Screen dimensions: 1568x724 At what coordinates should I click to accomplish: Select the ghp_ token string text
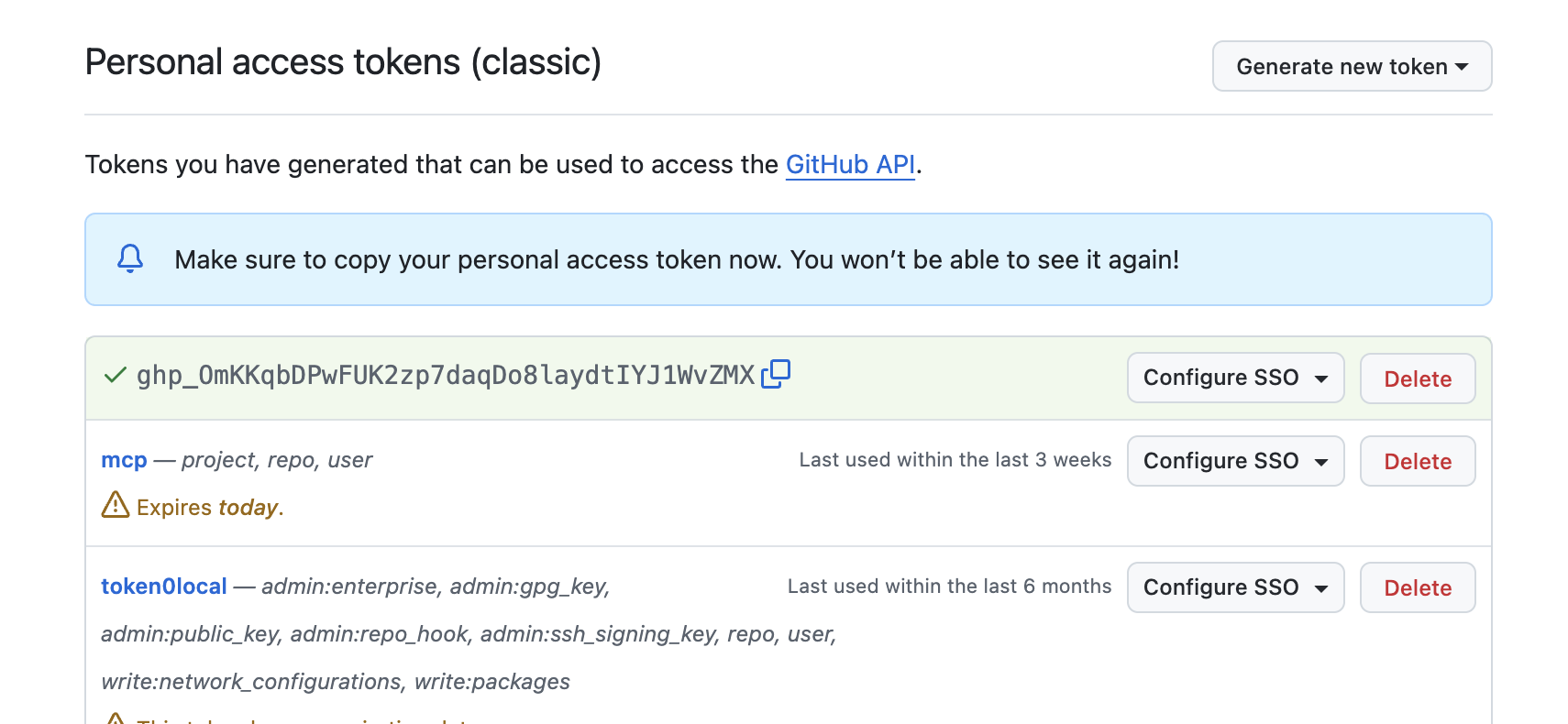[x=445, y=373]
